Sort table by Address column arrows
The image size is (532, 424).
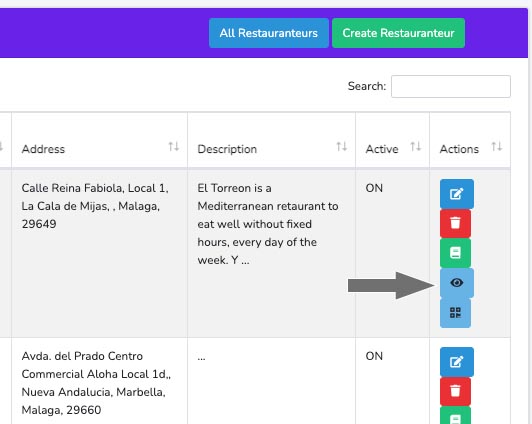click(174, 147)
